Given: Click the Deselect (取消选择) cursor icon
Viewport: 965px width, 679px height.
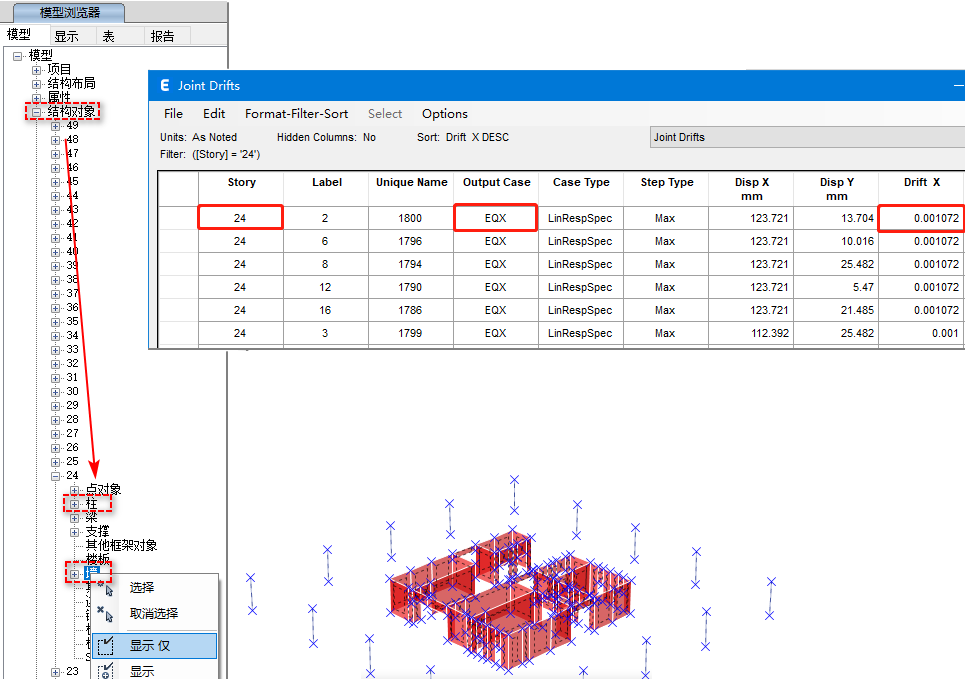Looking at the screenshot, I should pos(107,613).
